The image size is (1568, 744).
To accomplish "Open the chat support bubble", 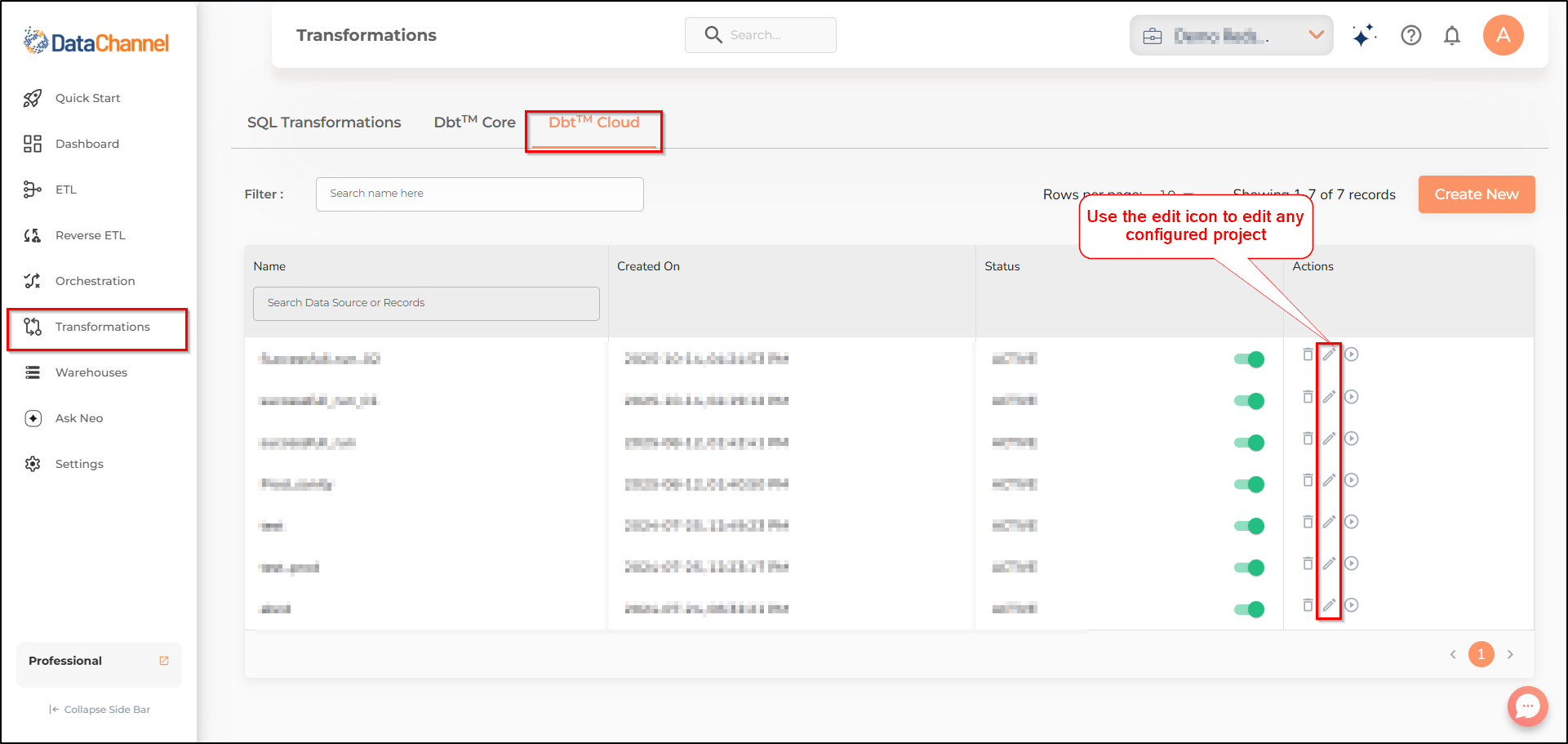I will [x=1527, y=706].
